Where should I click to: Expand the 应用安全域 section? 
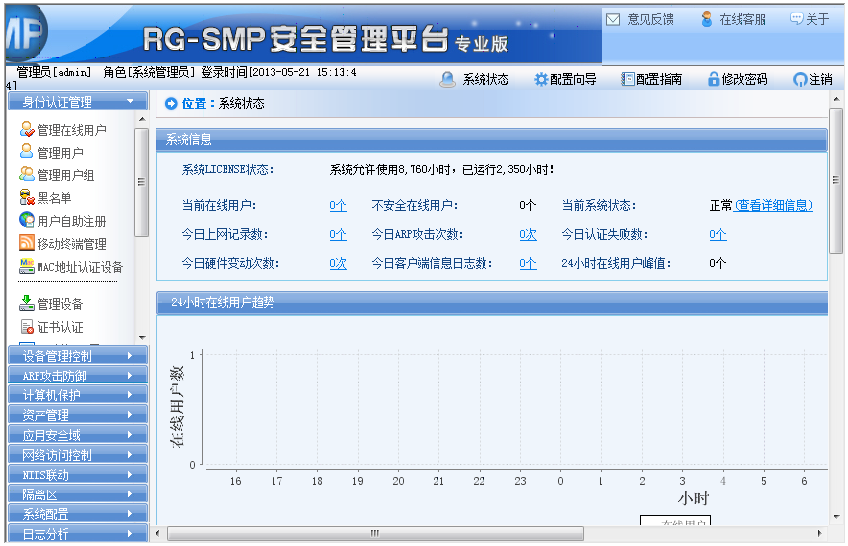coord(78,435)
